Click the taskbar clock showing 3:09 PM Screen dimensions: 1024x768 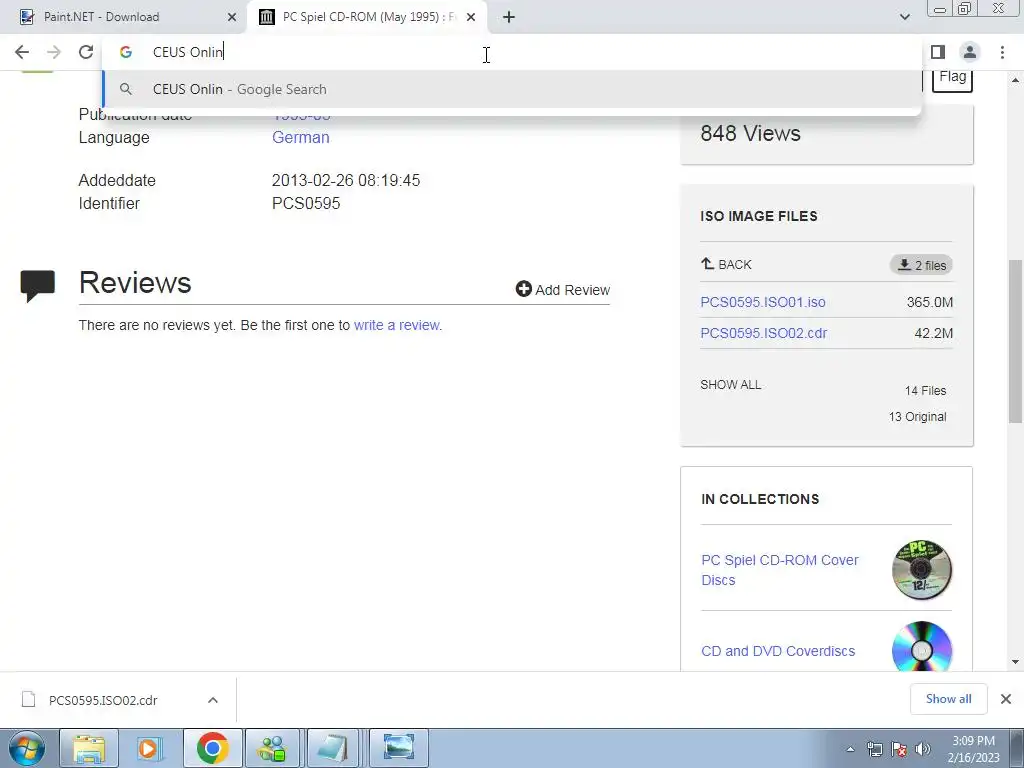(x=973, y=749)
